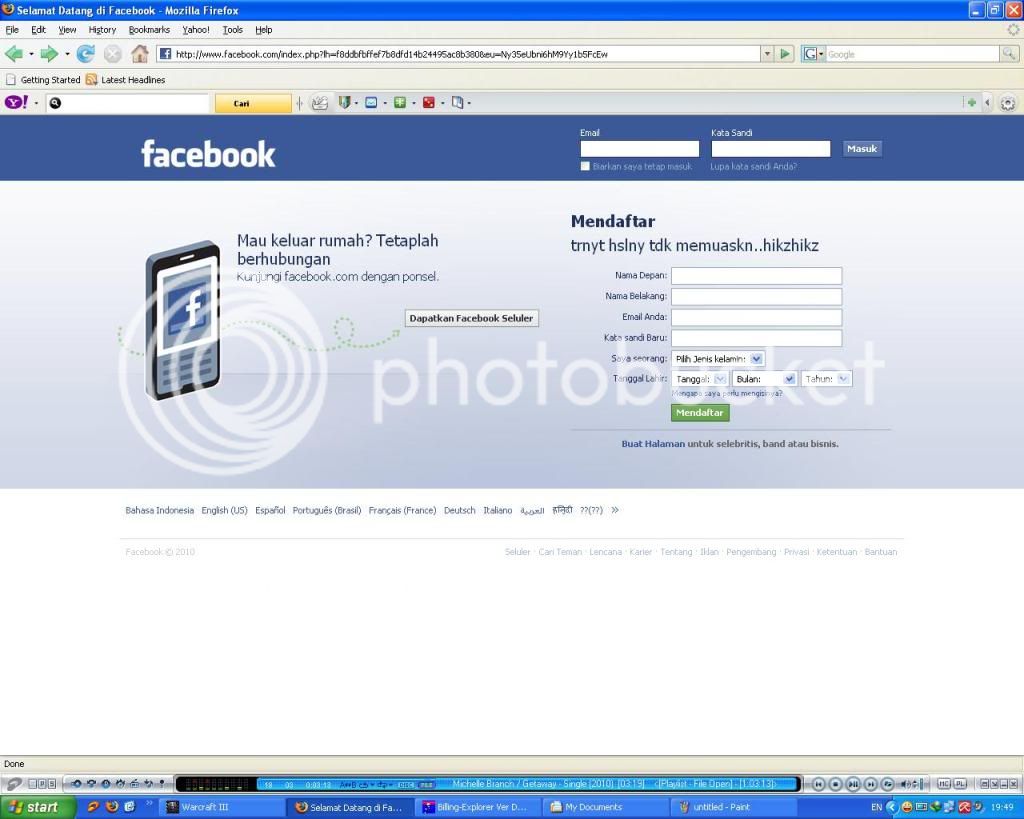The image size is (1024, 819).
Task: Expand the address bar history dropdown
Action: coord(767,54)
